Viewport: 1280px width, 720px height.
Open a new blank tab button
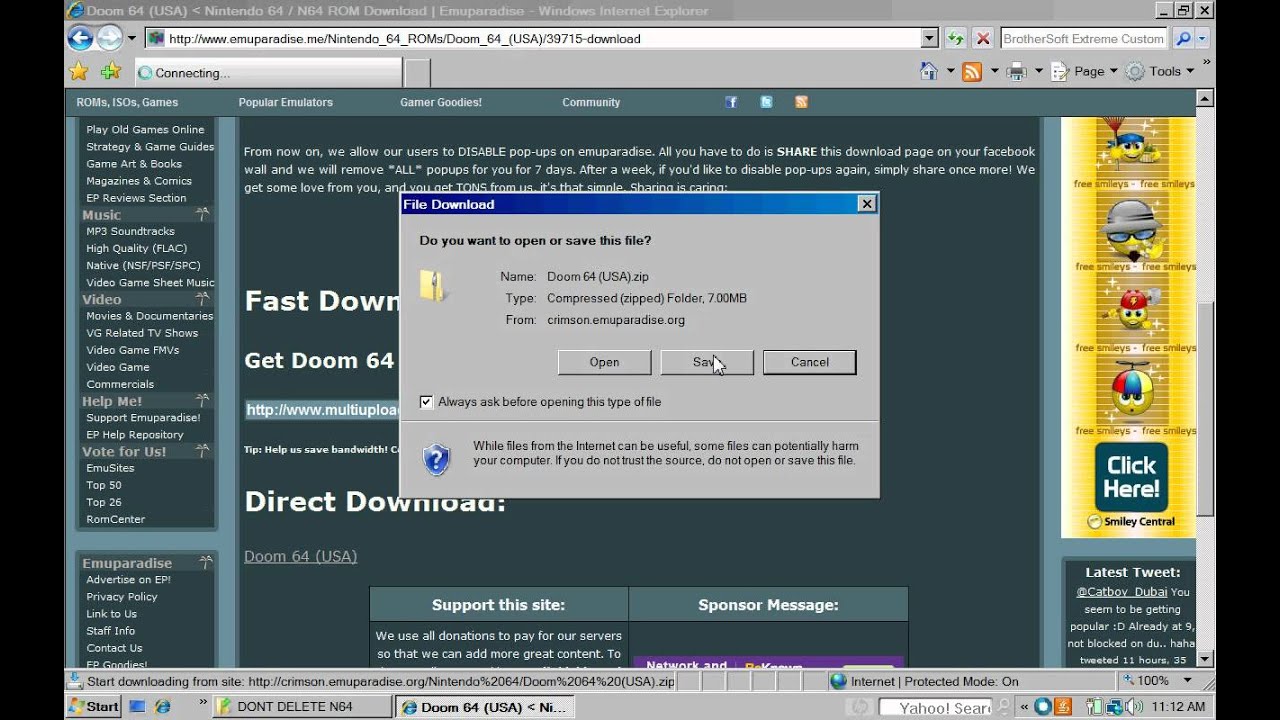point(417,73)
